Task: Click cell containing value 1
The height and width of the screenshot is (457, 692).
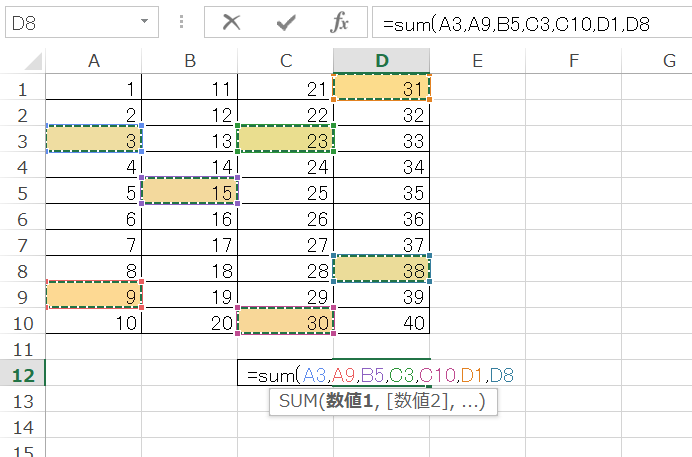Action: 94,87
